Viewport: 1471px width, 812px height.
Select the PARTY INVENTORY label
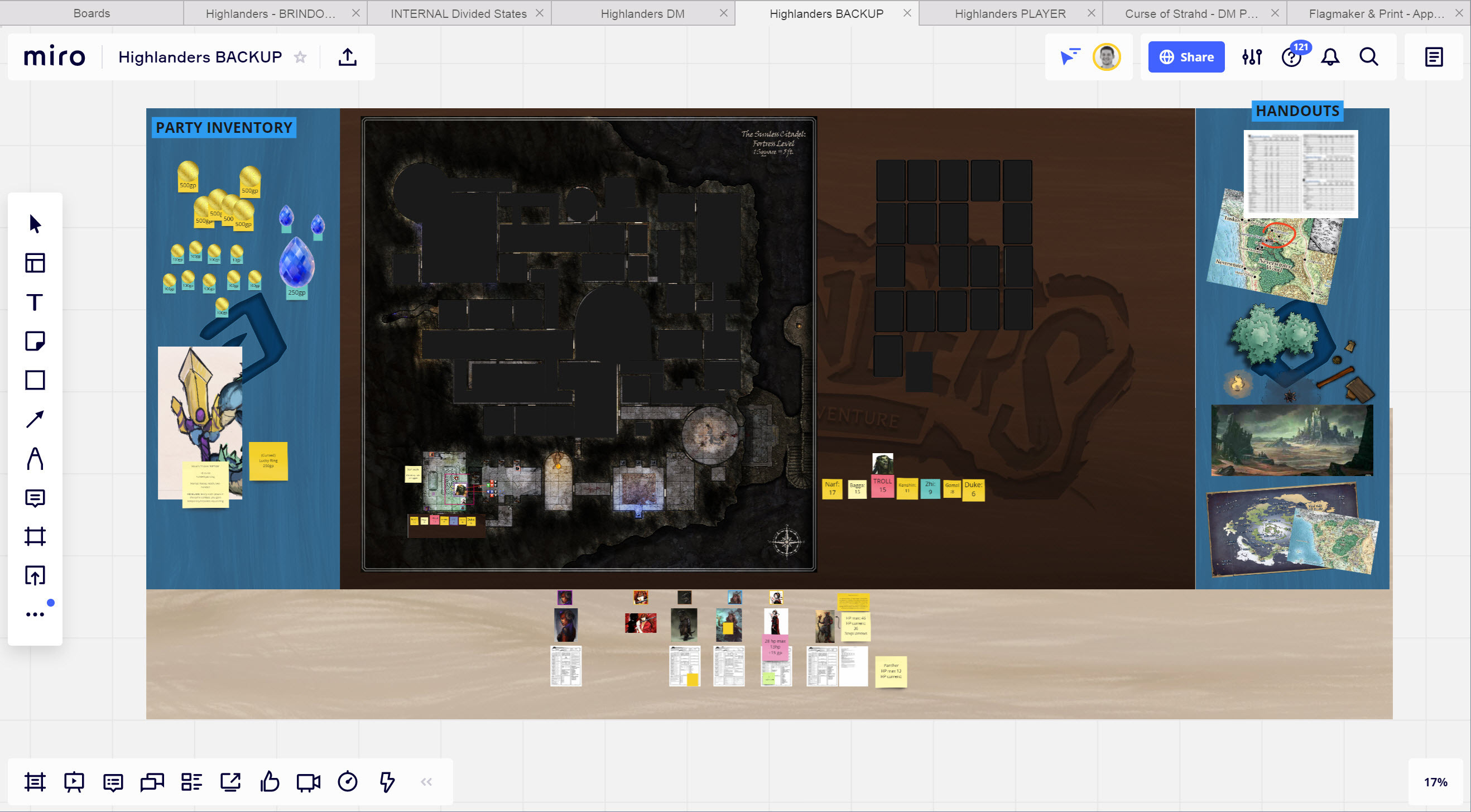pos(224,127)
